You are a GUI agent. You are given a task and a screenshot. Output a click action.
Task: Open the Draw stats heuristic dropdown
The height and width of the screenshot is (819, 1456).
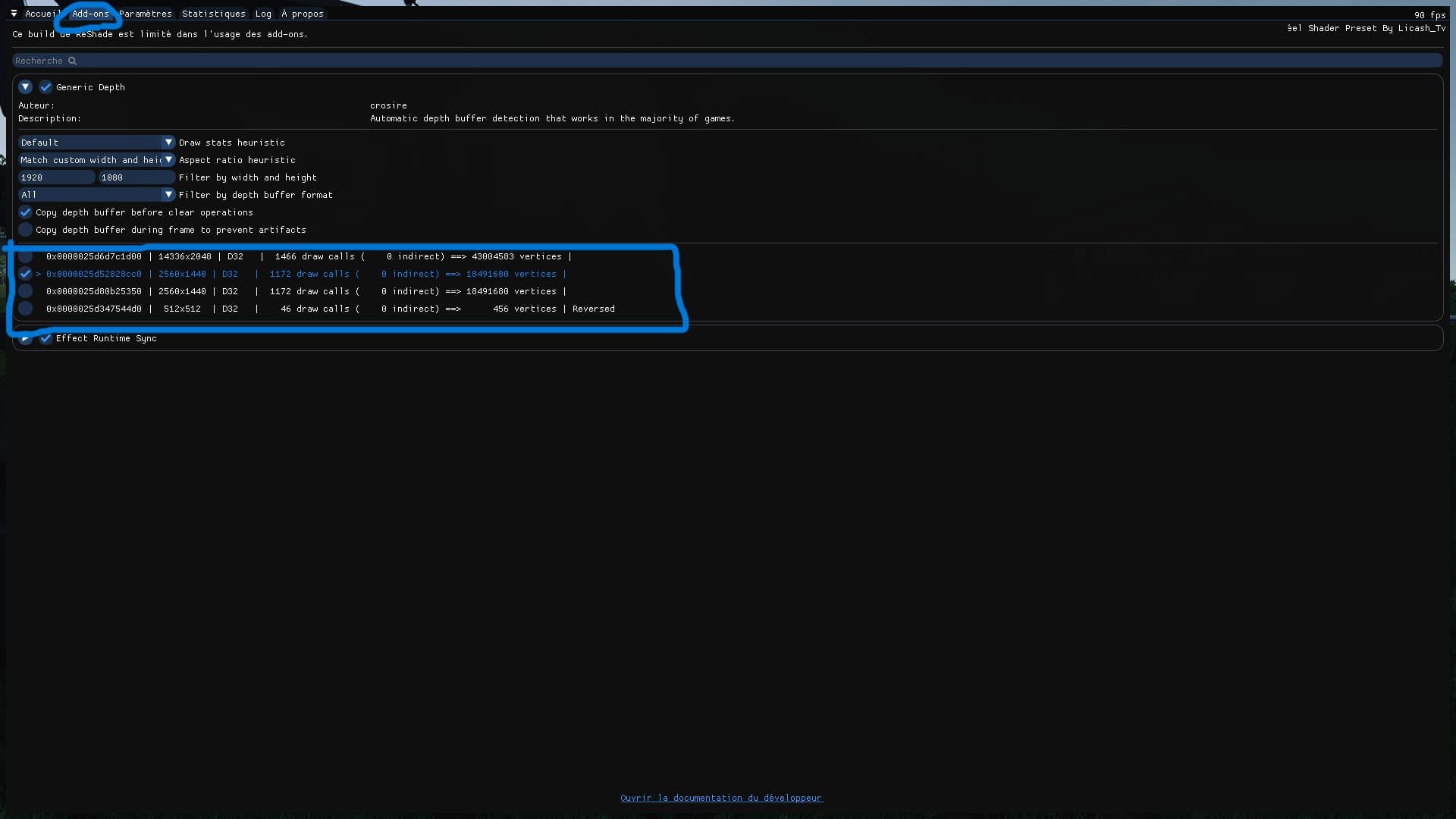(96, 143)
